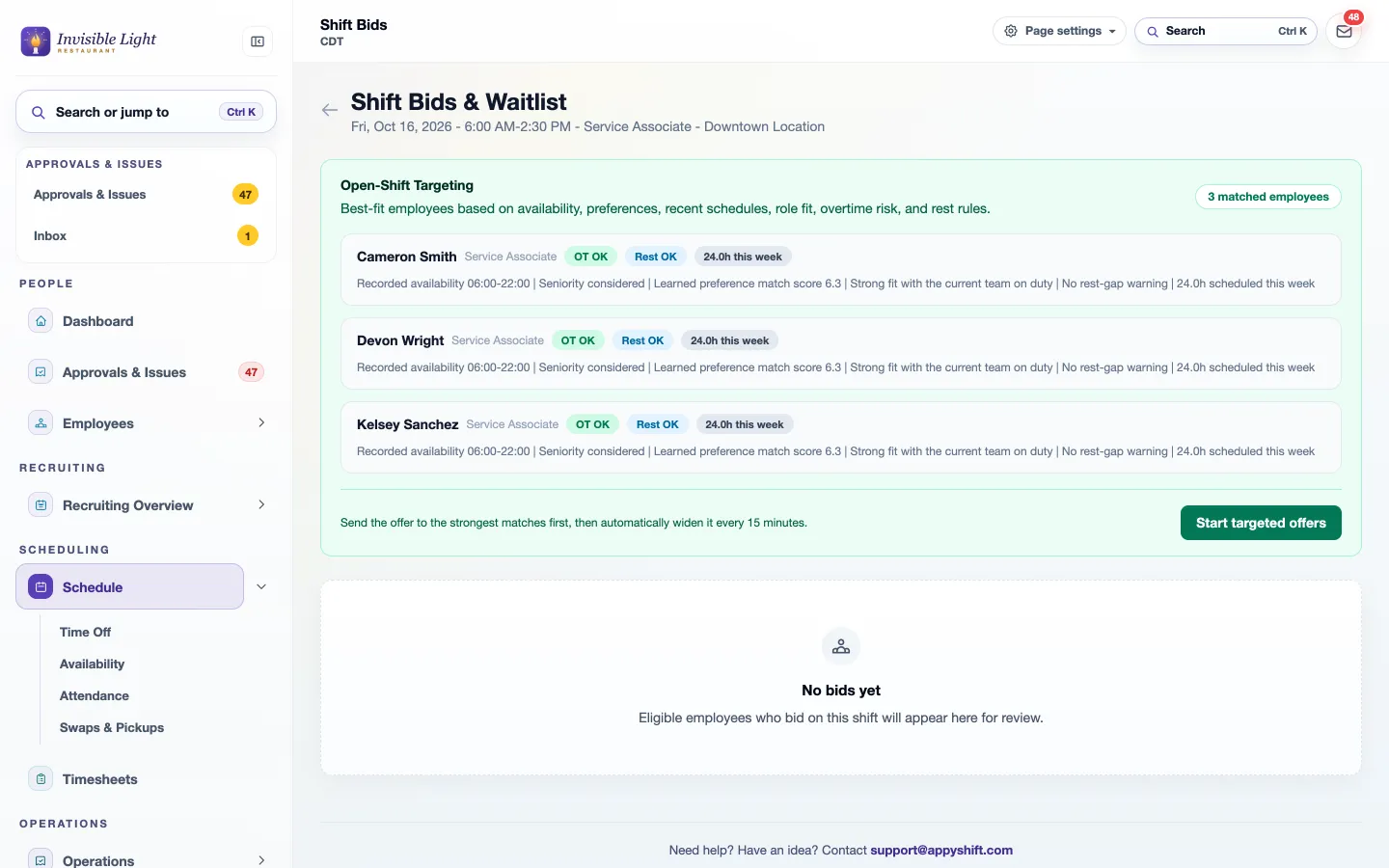Click the No bids yet text
The image size is (1389, 868).
[841, 691]
